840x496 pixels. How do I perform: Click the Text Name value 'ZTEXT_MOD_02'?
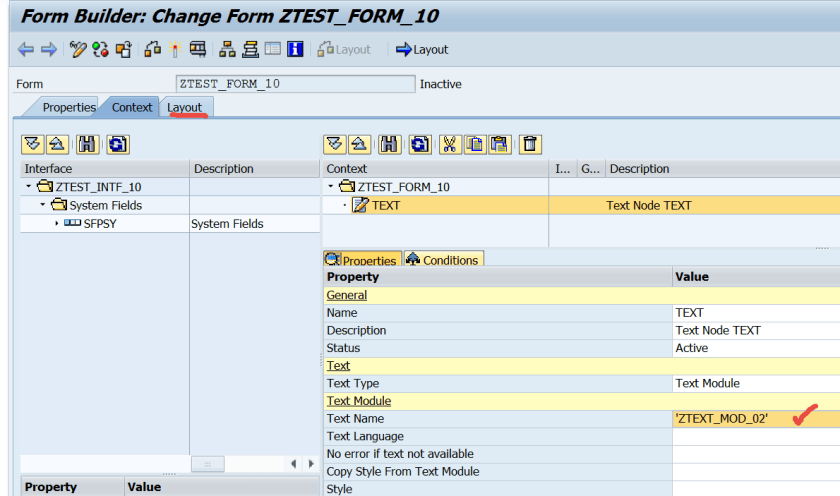[722, 419]
